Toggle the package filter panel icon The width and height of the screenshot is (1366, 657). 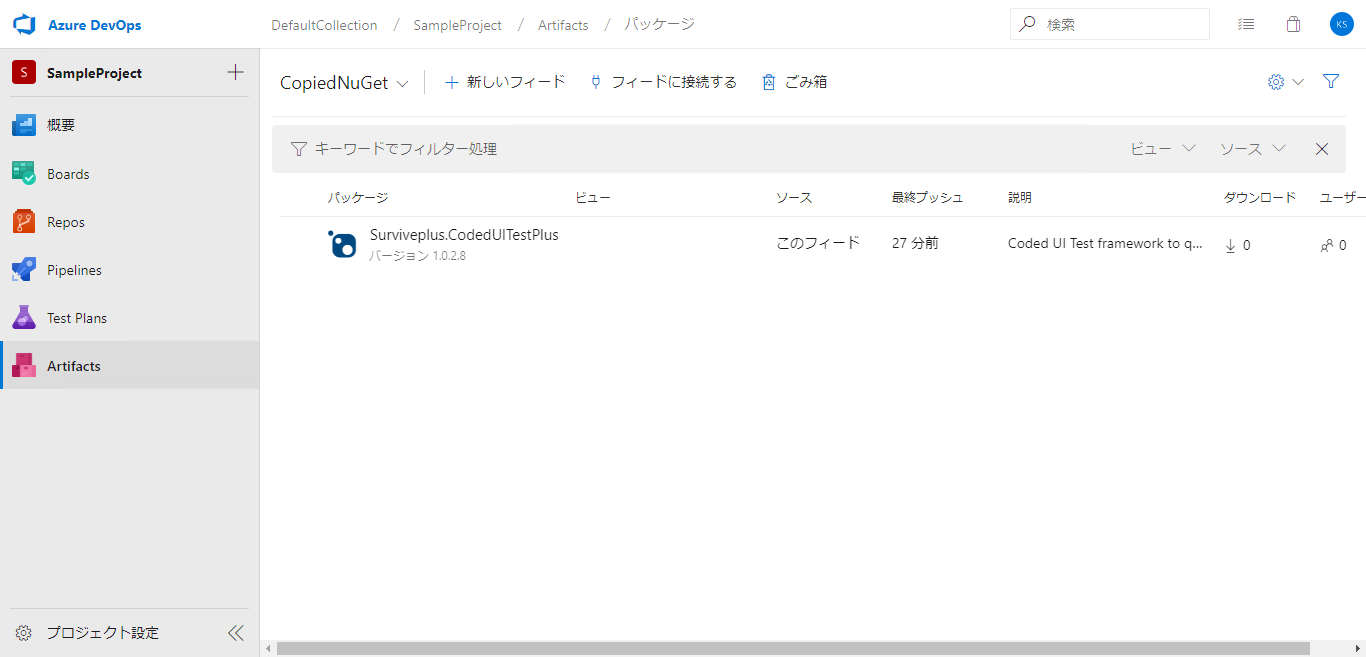pyautogui.click(x=1331, y=81)
